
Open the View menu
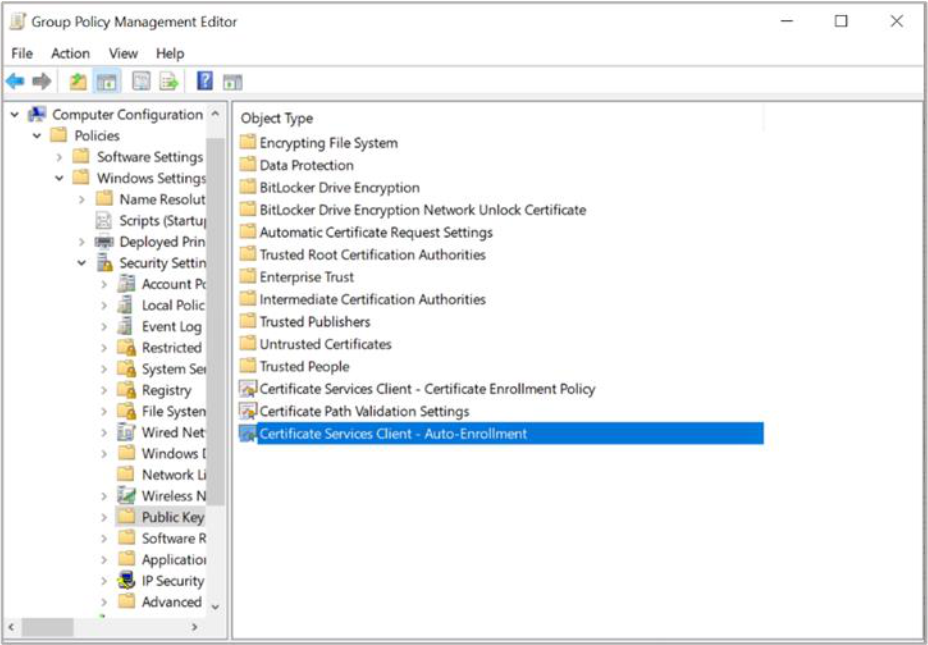click(x=123, y=53)
